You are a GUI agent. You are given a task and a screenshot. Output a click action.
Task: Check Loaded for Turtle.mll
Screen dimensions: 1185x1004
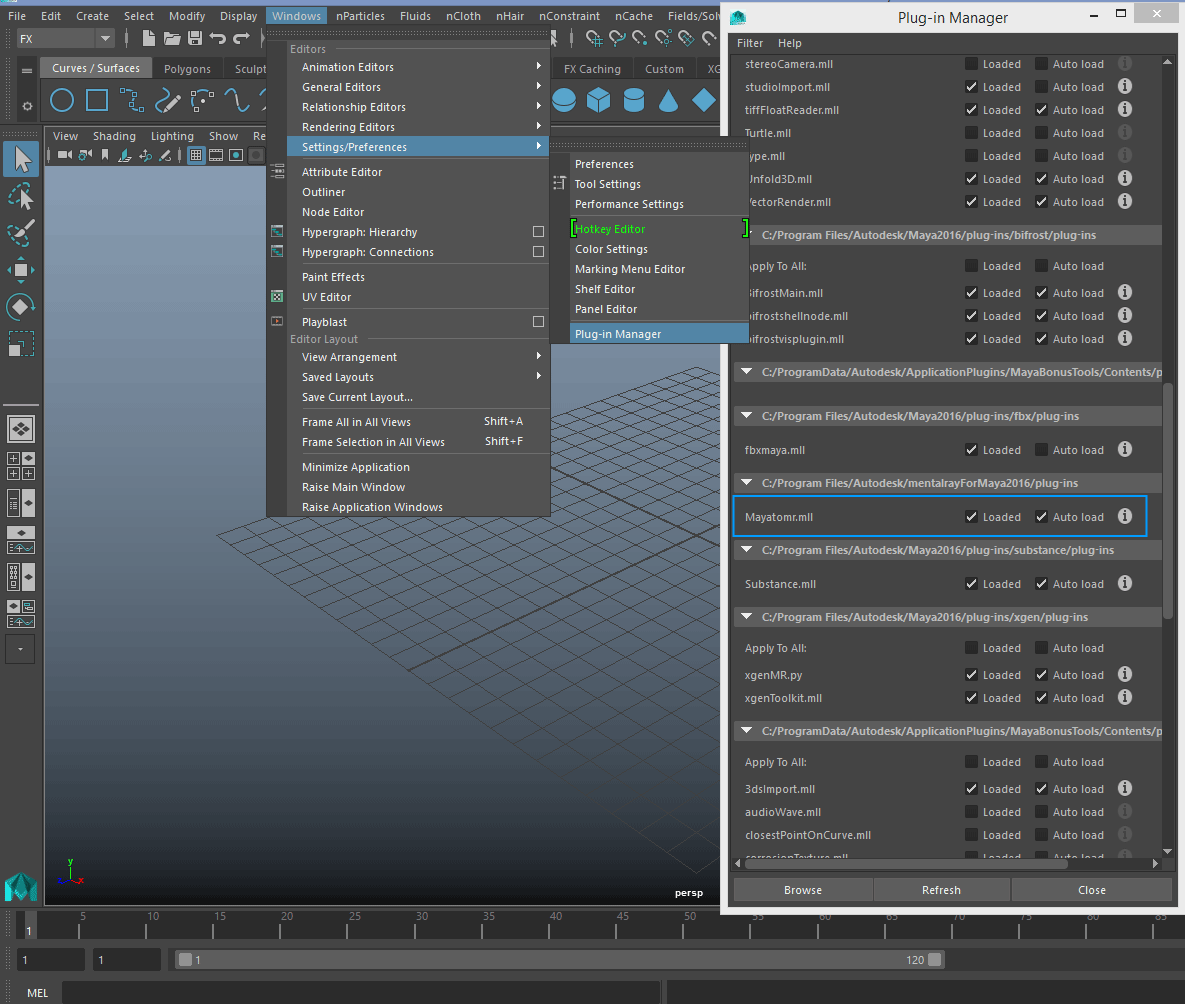point(971,133)
